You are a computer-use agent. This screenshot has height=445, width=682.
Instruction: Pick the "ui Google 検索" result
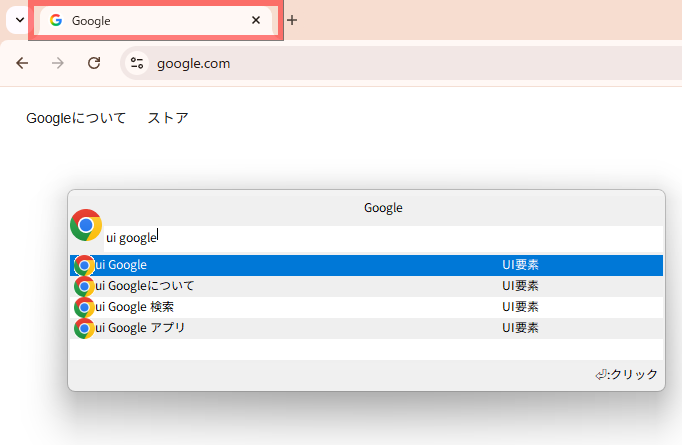[300, 307]
